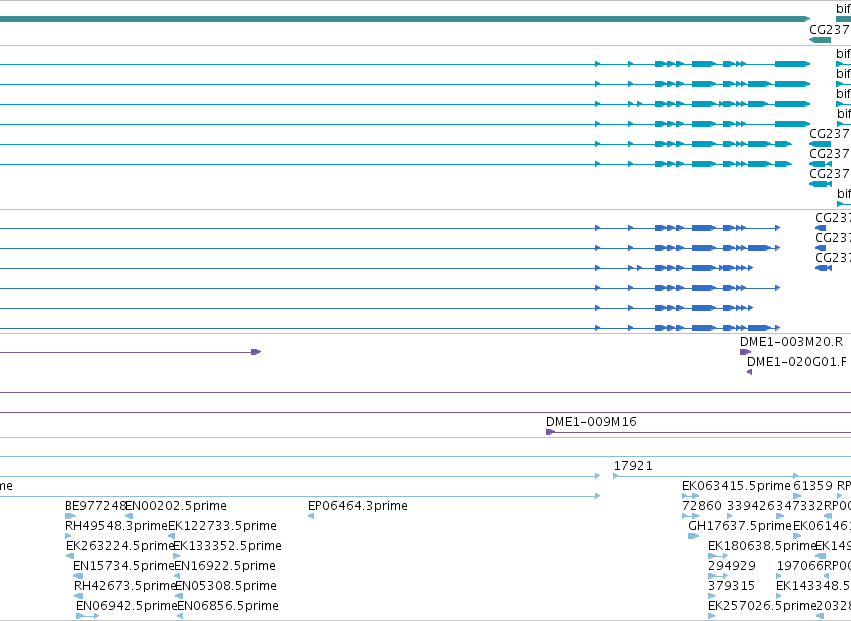Click the 61359 feature label
This screenshot has height=621, width=851.
click(x=812, y=486)
